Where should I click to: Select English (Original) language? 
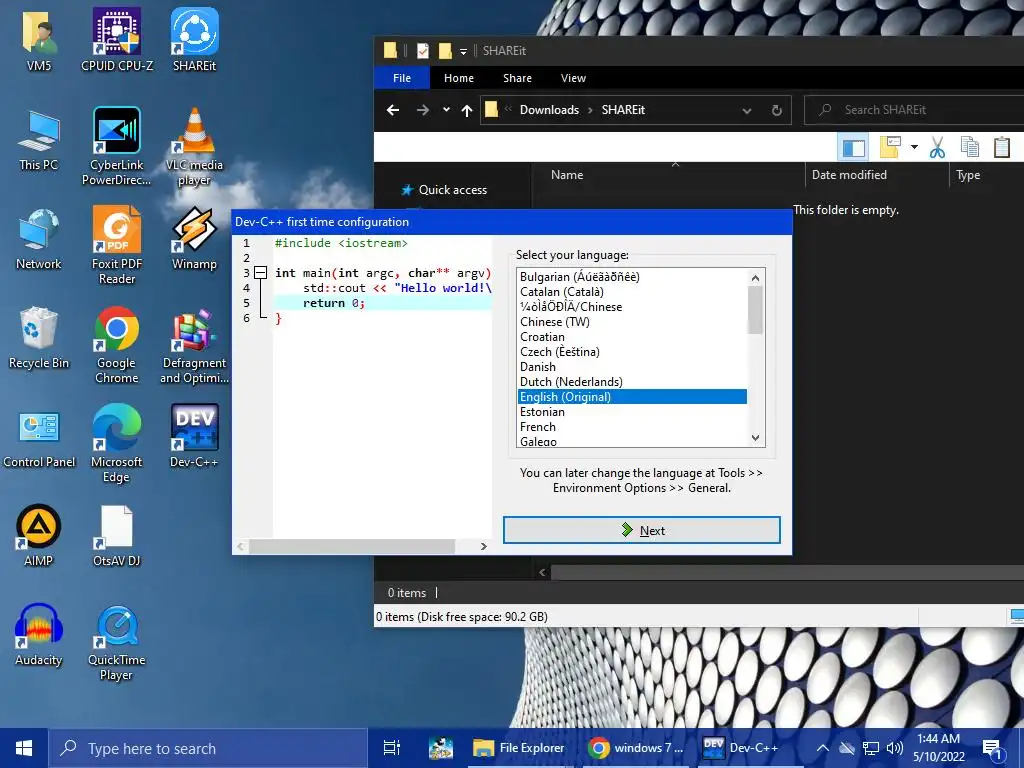click(632, 397)
